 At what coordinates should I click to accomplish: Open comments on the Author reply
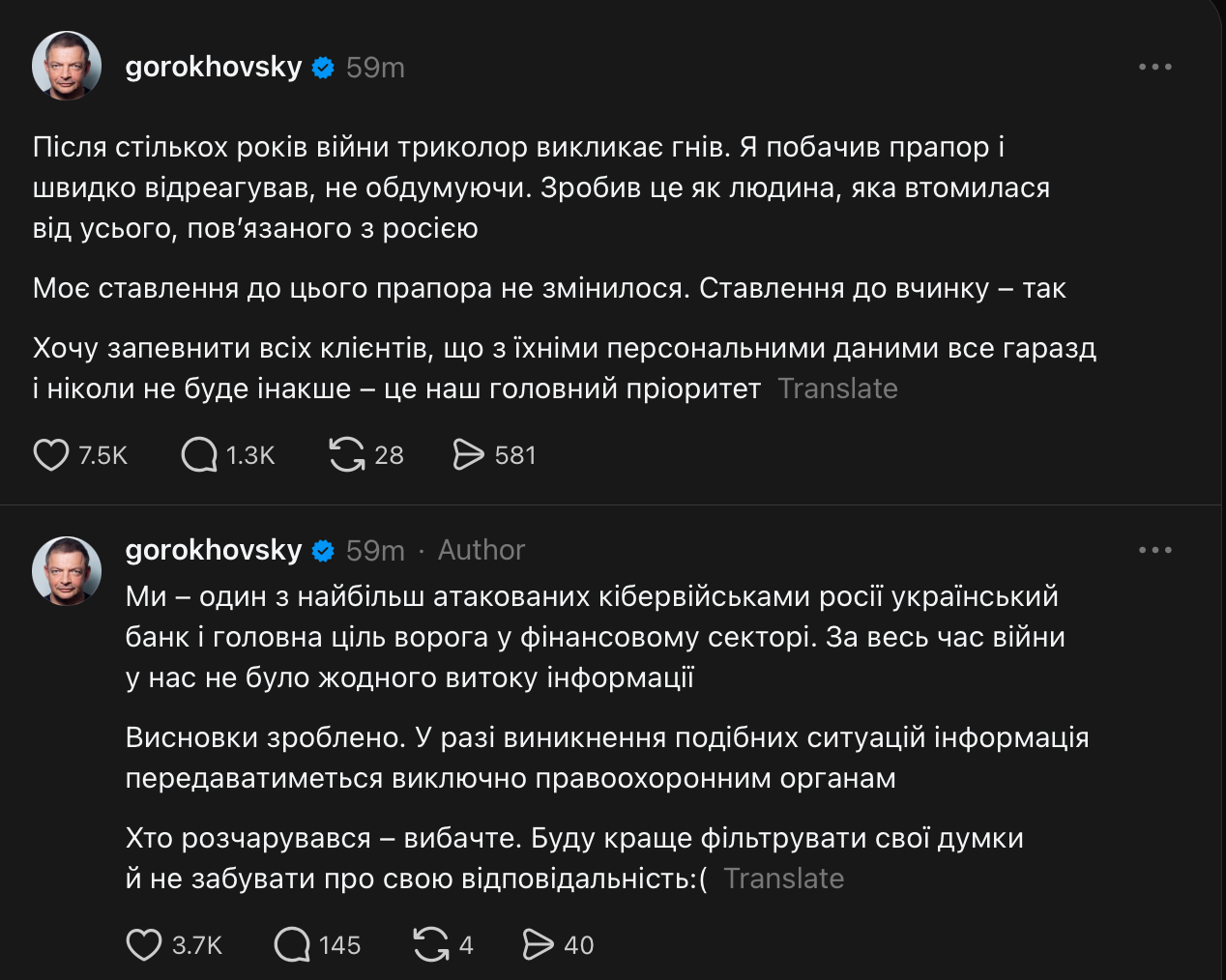coord(292,944)
